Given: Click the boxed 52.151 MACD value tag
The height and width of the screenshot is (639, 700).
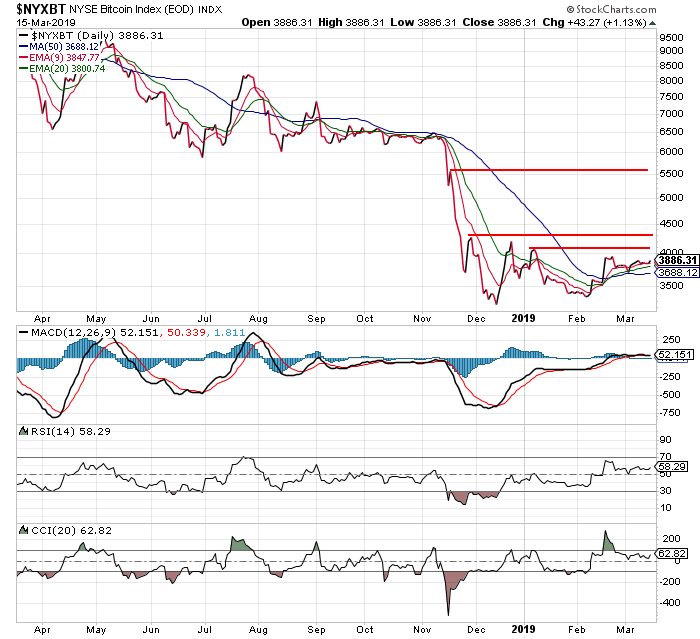Looking at the screenshot, I should click(675, 355).
